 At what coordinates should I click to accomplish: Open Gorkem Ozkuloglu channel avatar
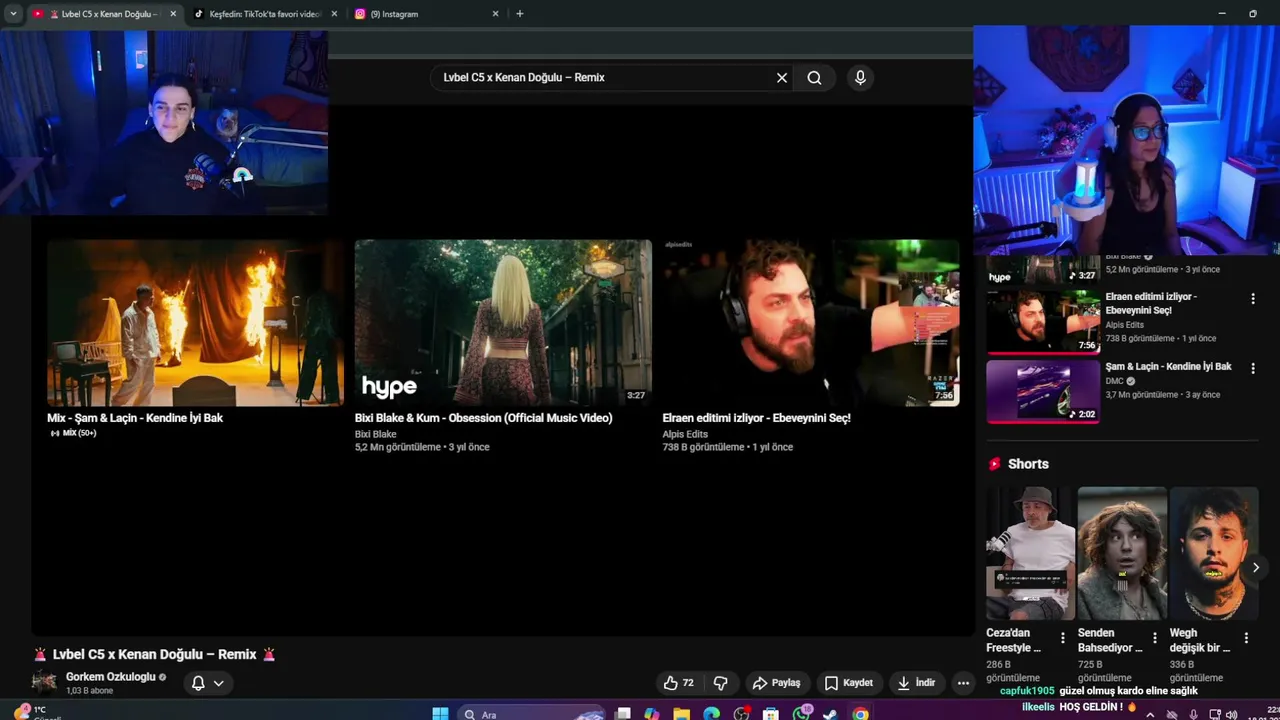(x=44, y=683)
